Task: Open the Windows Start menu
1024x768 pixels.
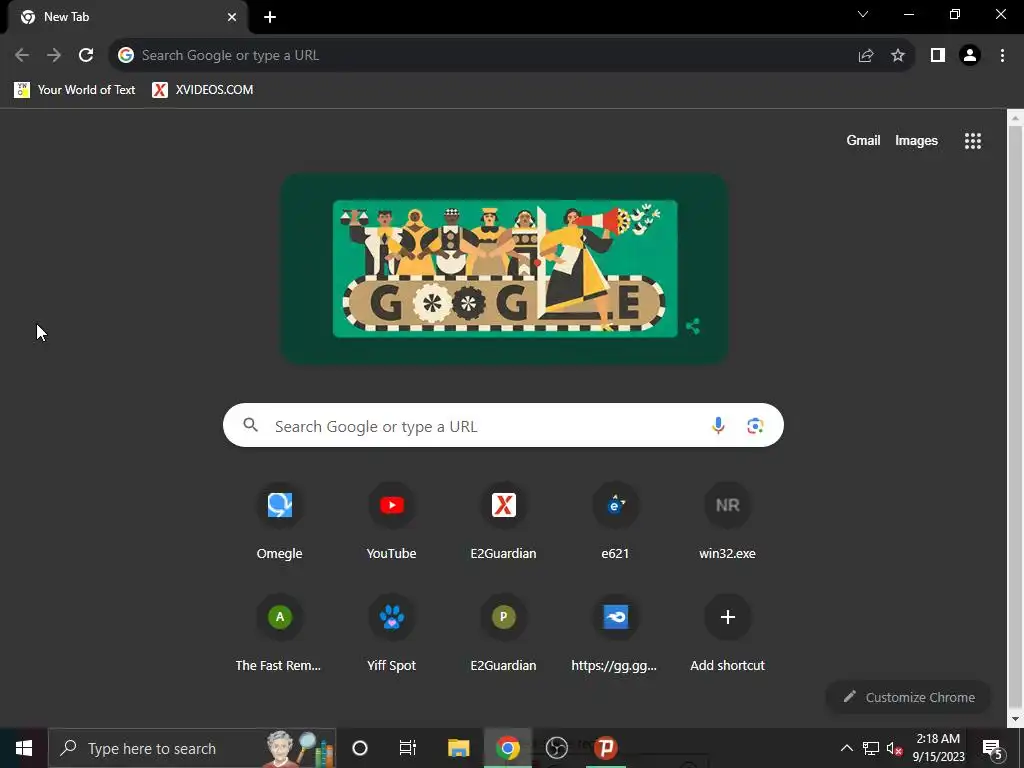Action: tap(24, 748)
